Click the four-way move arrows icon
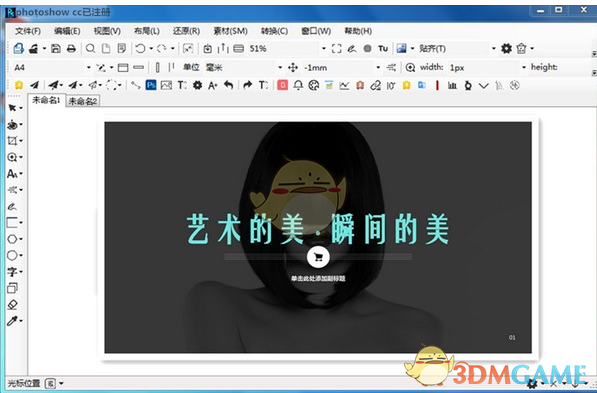Screen dimensions: 597x393 (x=293, y=67)
